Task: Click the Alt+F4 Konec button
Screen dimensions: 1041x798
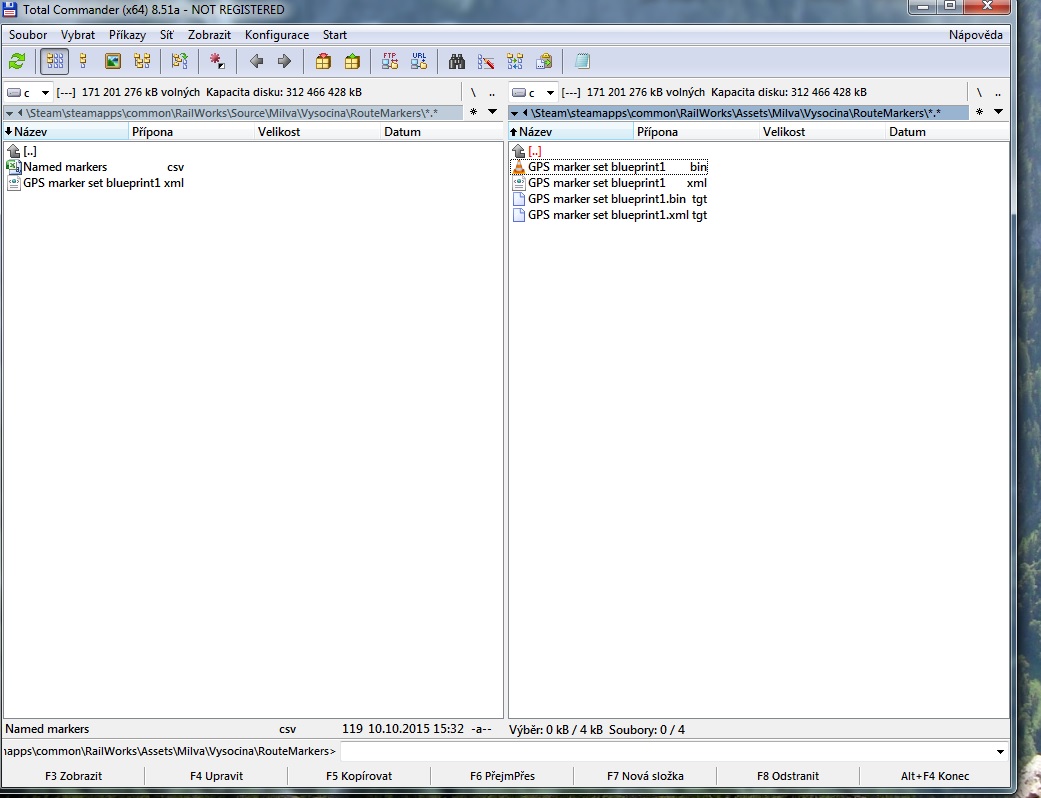Action: pyautogui.click(x=935, y=776)
